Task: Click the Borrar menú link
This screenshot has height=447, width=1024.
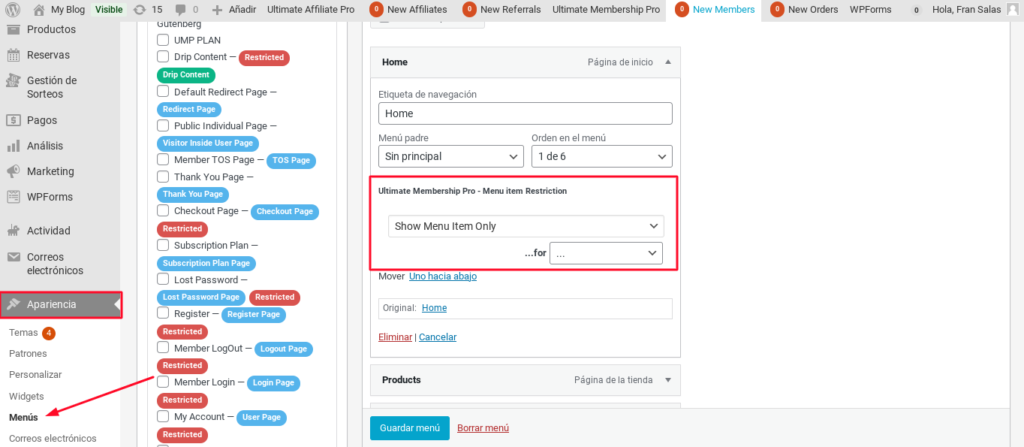Action: [x=483, y=428]
